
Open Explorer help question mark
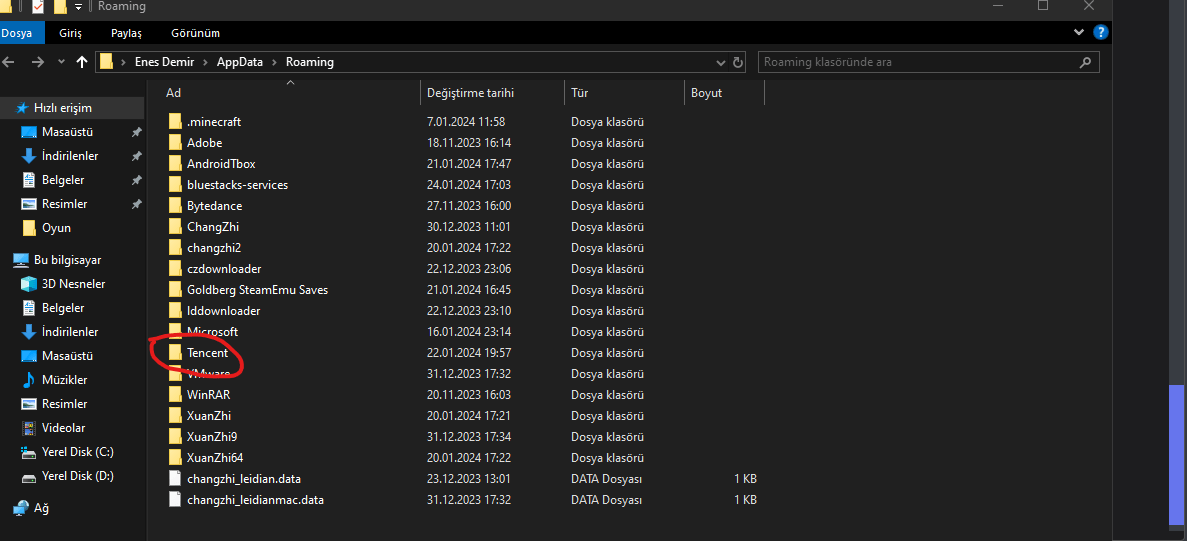[x=1101, y=33]
